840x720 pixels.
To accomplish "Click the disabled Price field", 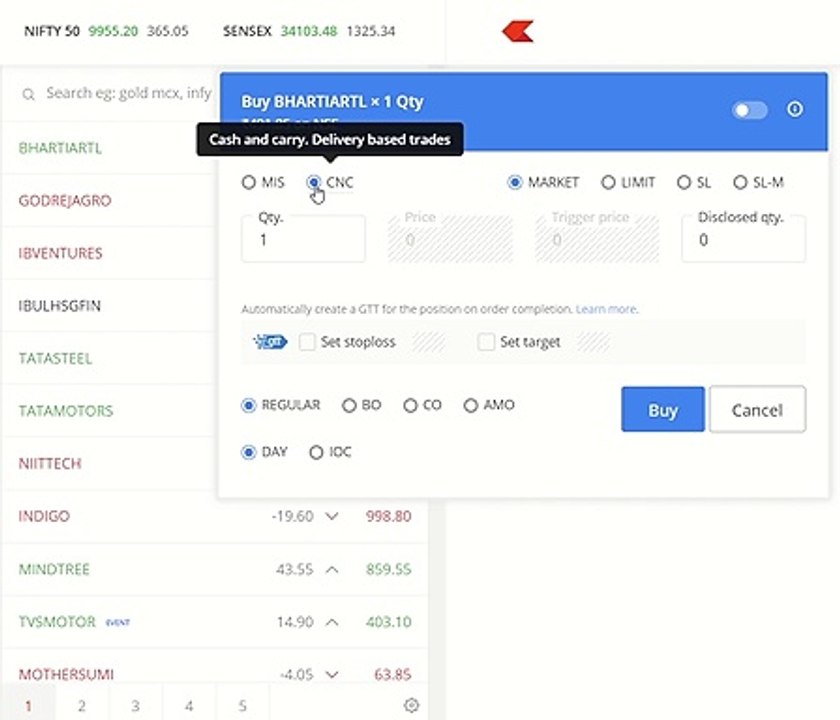I will (450, 239).
